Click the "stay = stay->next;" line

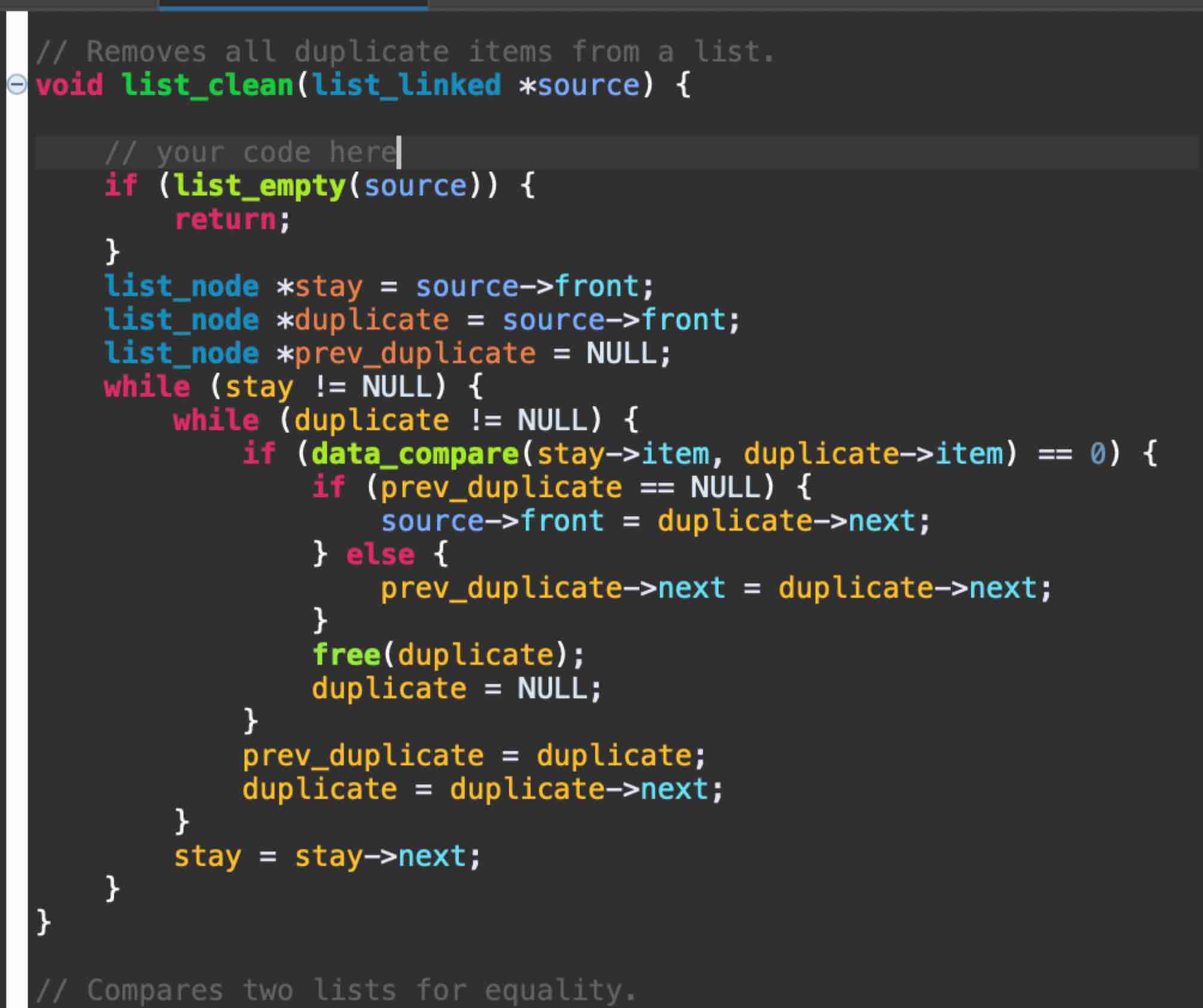coord(327,856)
